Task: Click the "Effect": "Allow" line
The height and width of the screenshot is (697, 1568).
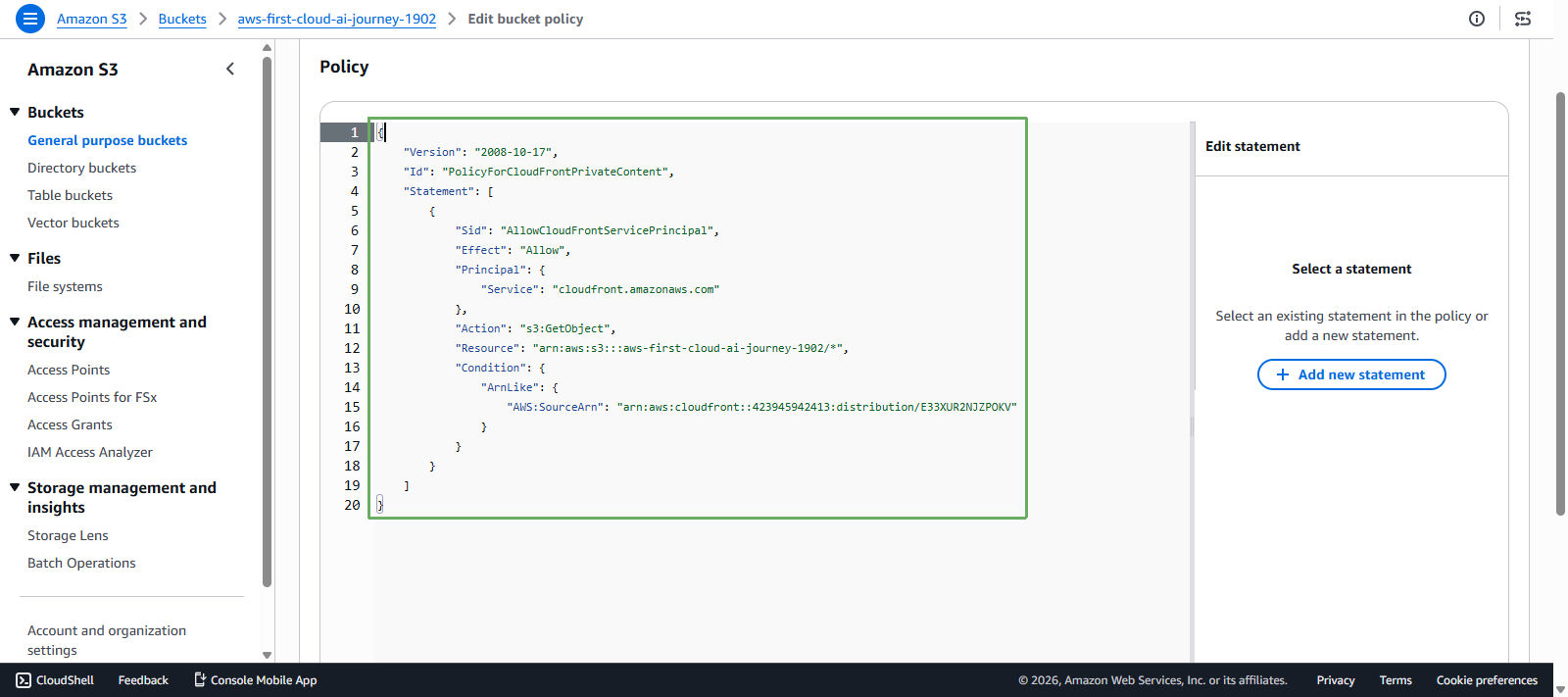Action: (513, 250)
